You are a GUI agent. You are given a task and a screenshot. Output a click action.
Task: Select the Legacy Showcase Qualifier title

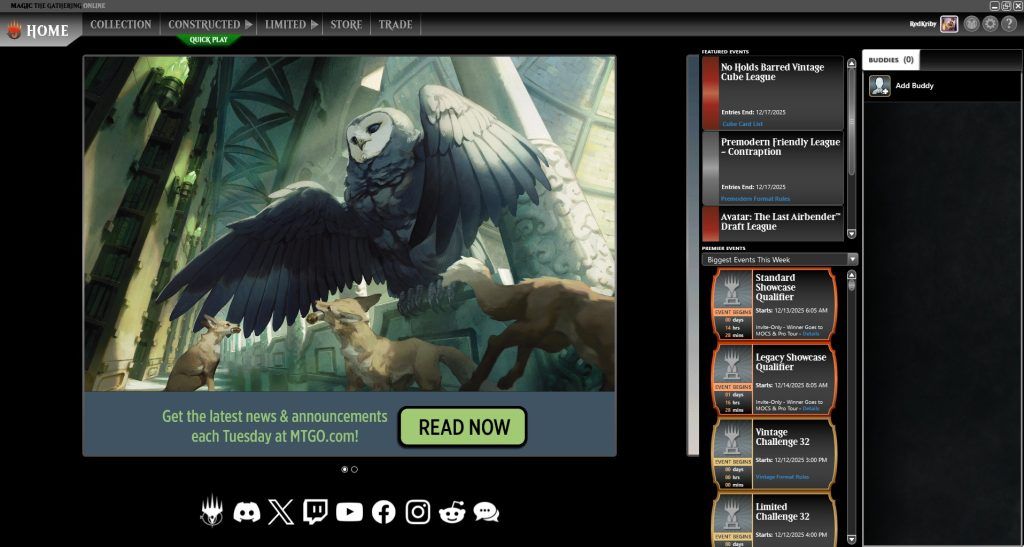tap(790, 362)
